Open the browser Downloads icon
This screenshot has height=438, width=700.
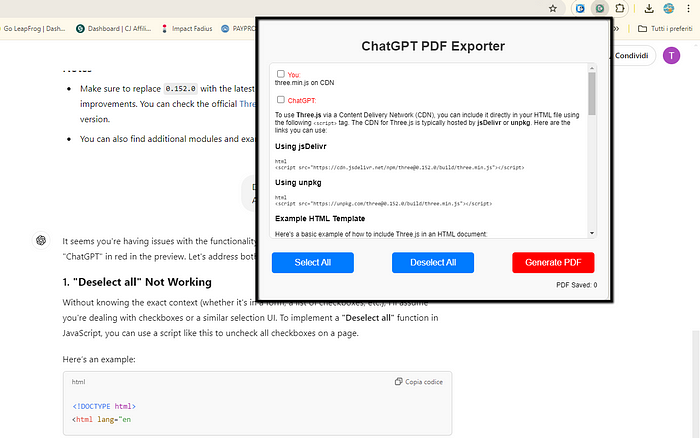[649, 8]
